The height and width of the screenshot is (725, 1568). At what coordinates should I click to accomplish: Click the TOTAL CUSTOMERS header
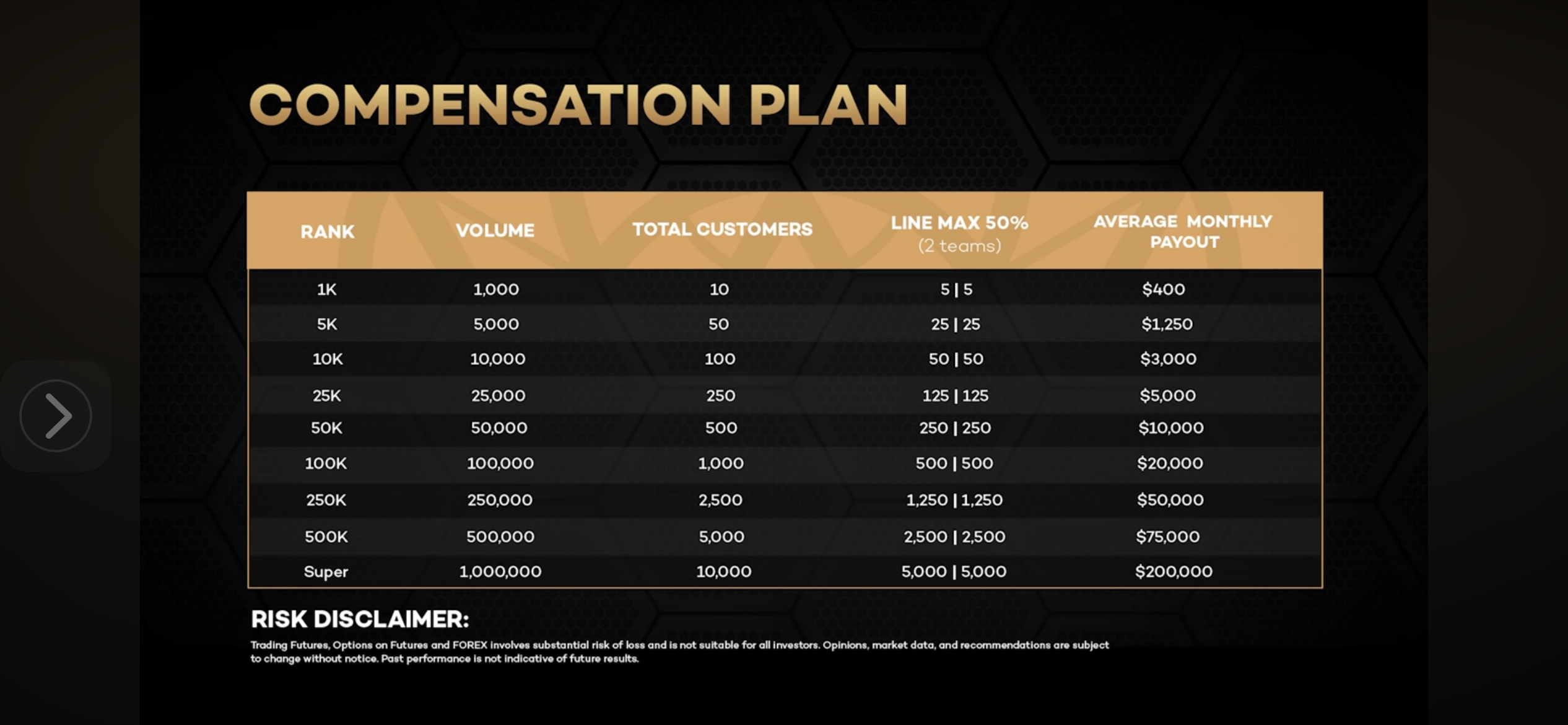click(x=722, y=229)
